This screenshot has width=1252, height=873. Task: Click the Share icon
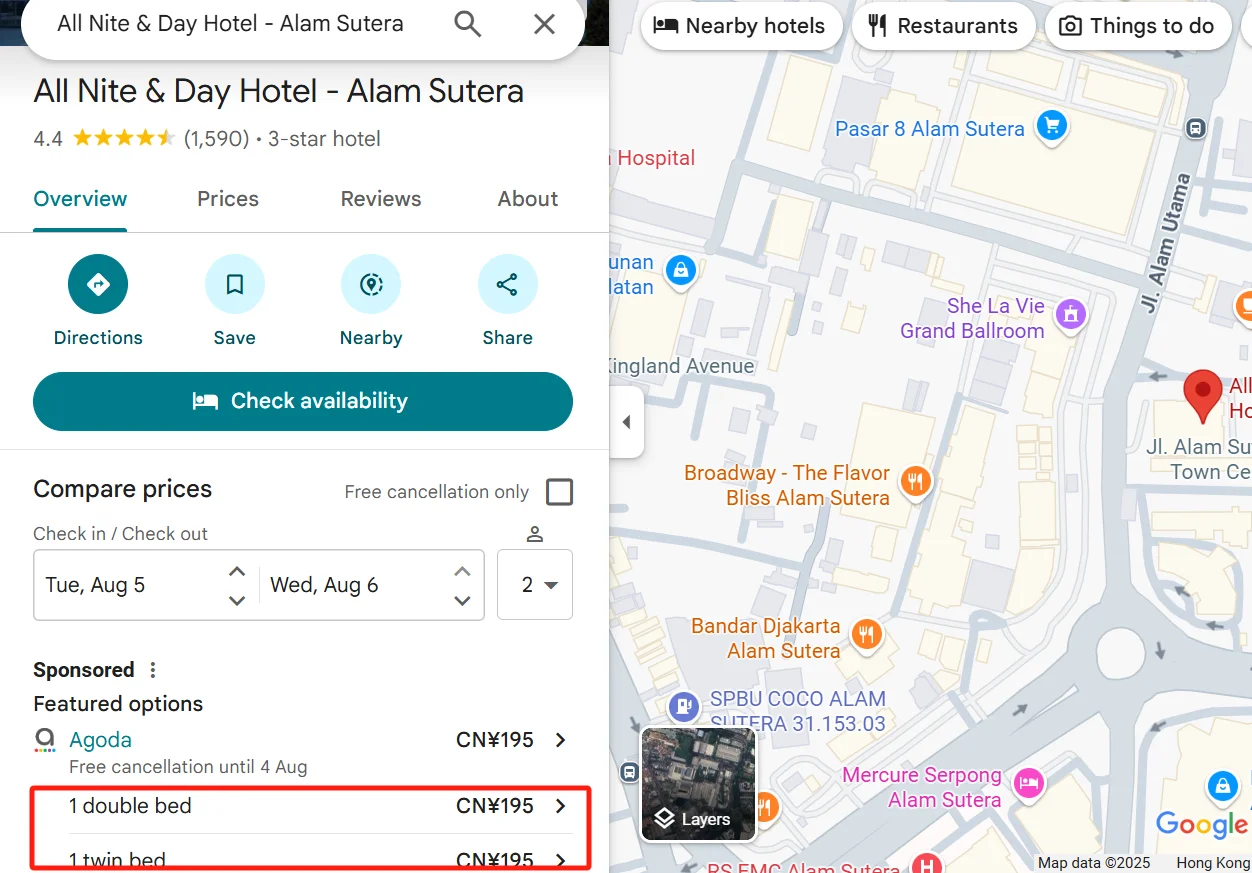coord(507,284)
